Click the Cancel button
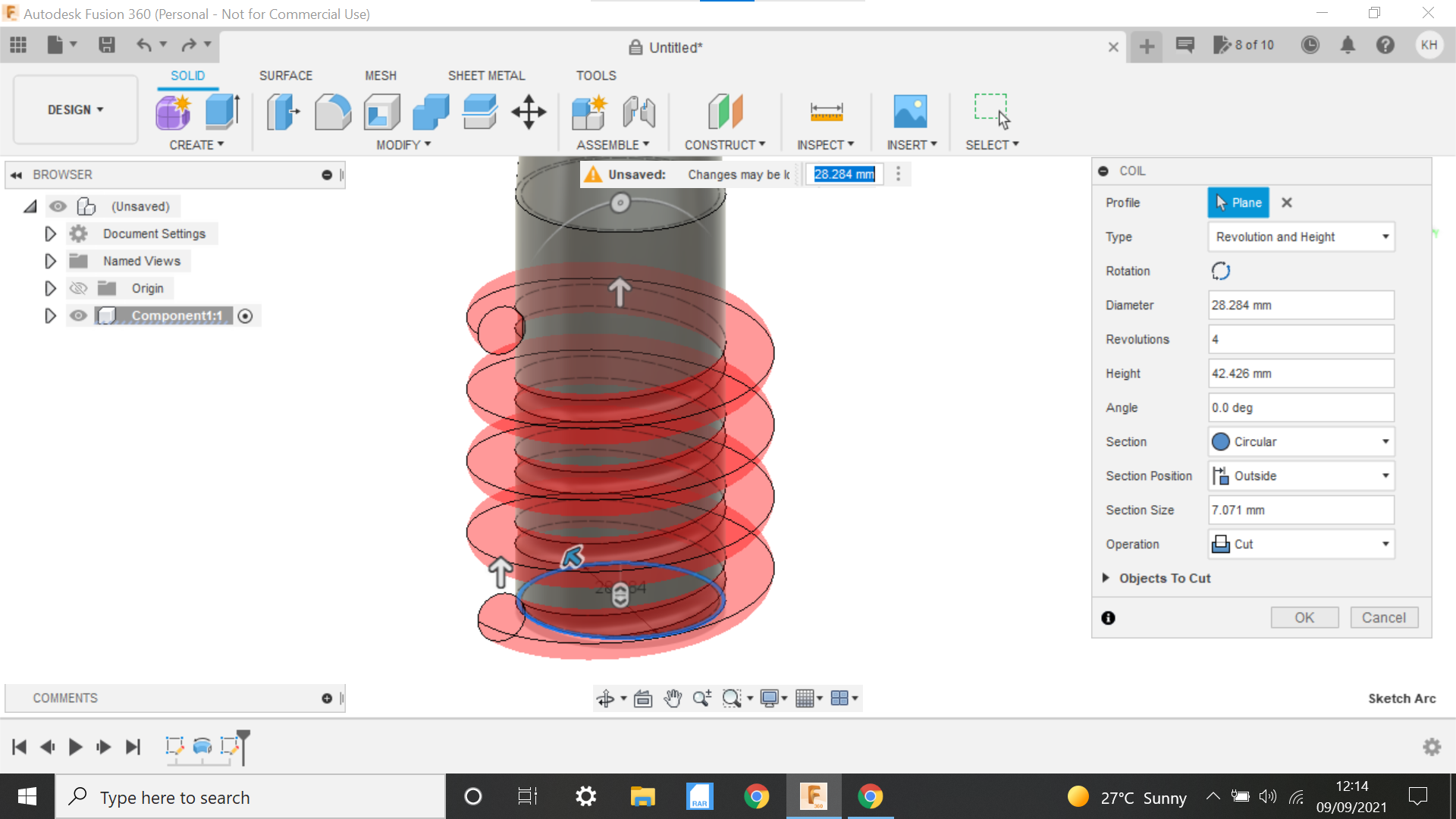The width and height of the screenshot is (1456, 819). pyautogui.click(x=1383, y=618)
